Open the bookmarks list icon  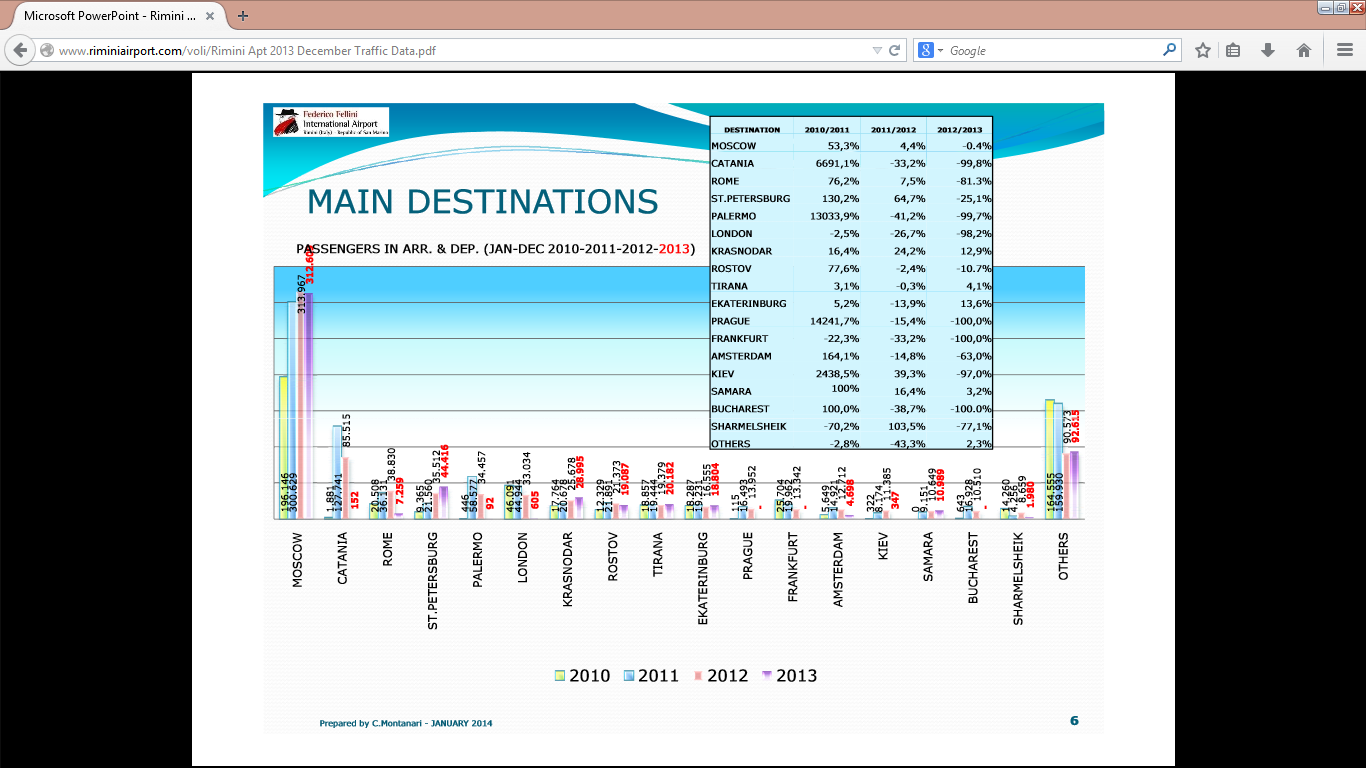pos(1233,50)
